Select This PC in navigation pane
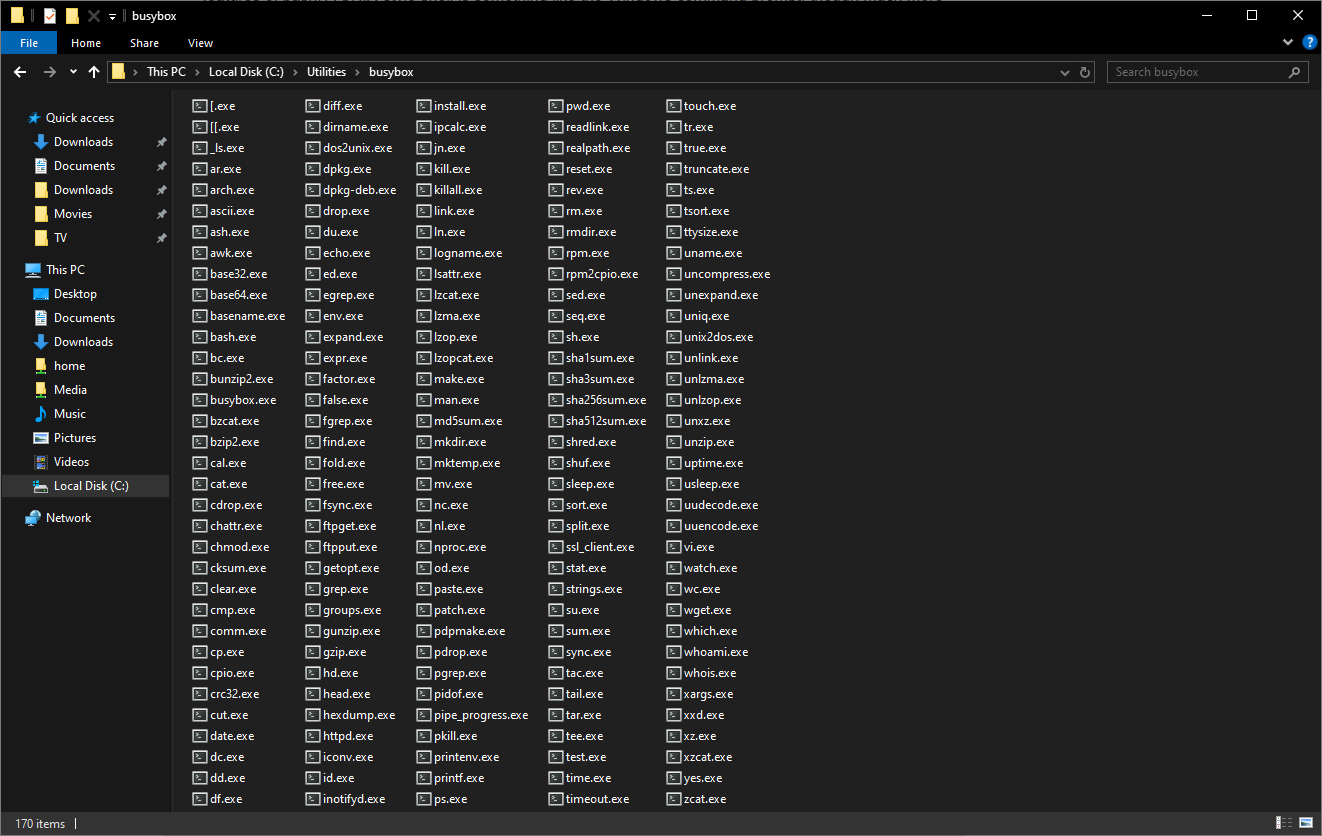 (x=66, y=270)
